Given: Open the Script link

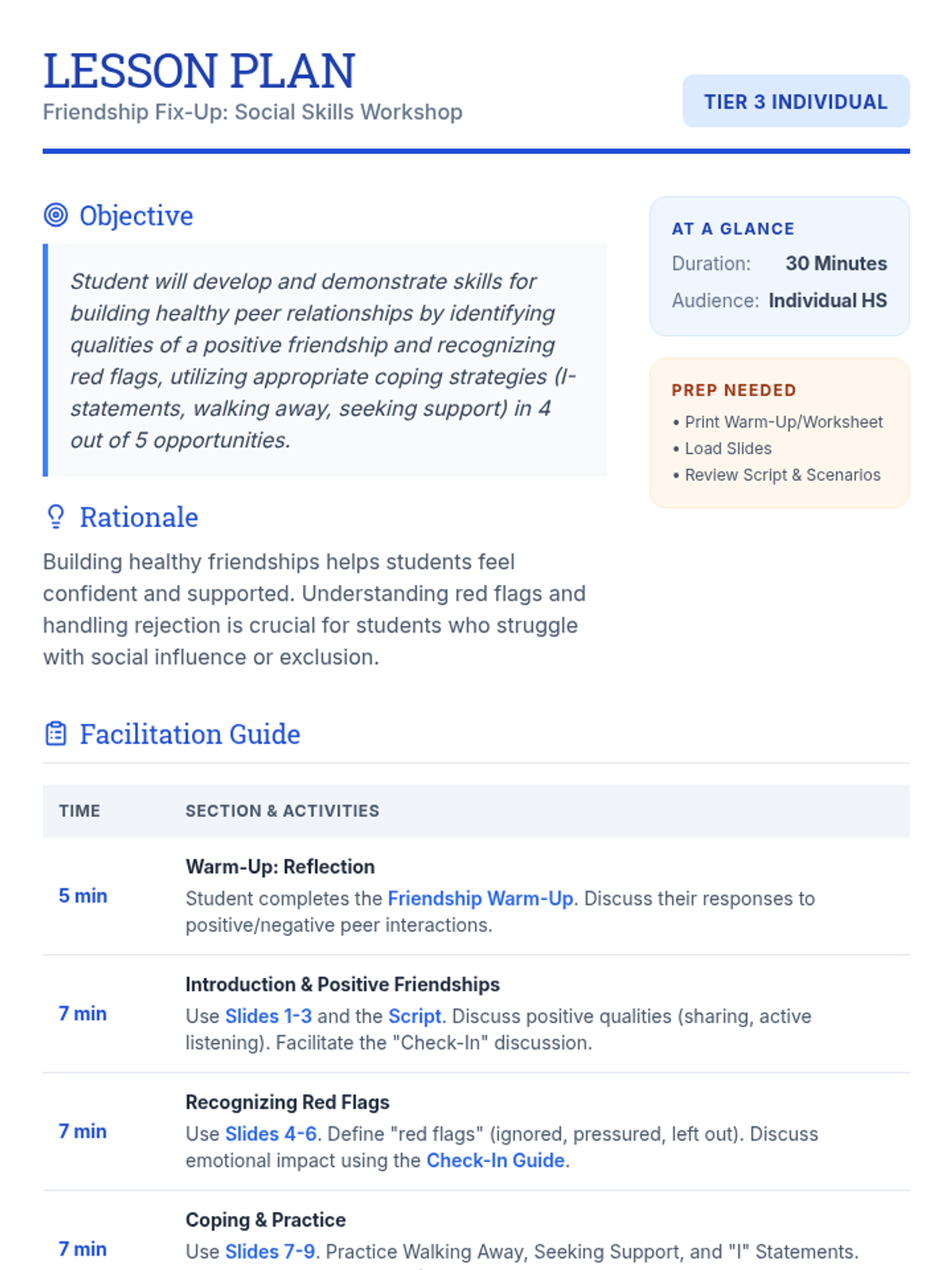Looking at the screenshot, I should tap(414, 1016).
